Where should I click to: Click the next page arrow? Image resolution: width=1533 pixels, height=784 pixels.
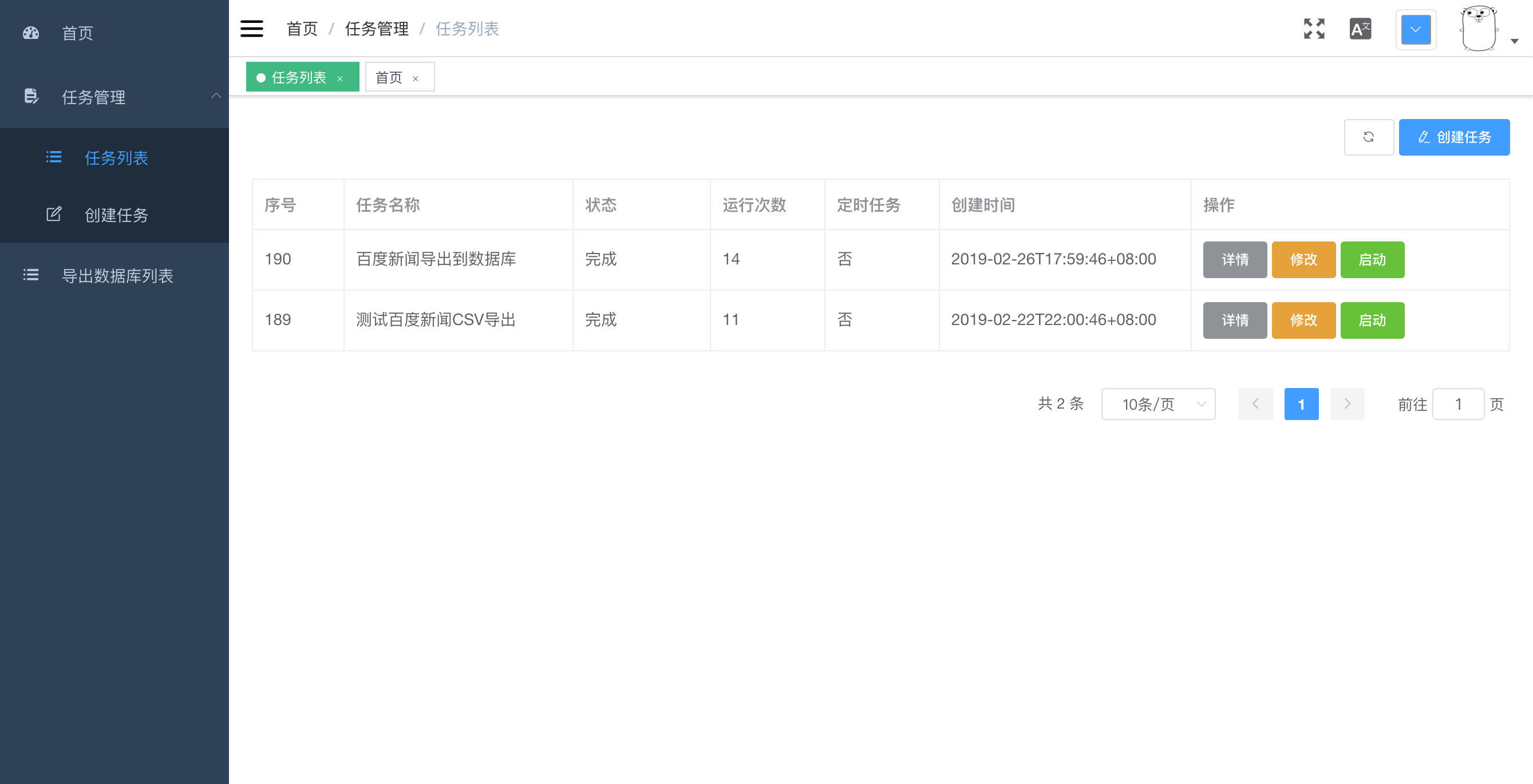pyautogui.click(x=1347, y=405)
